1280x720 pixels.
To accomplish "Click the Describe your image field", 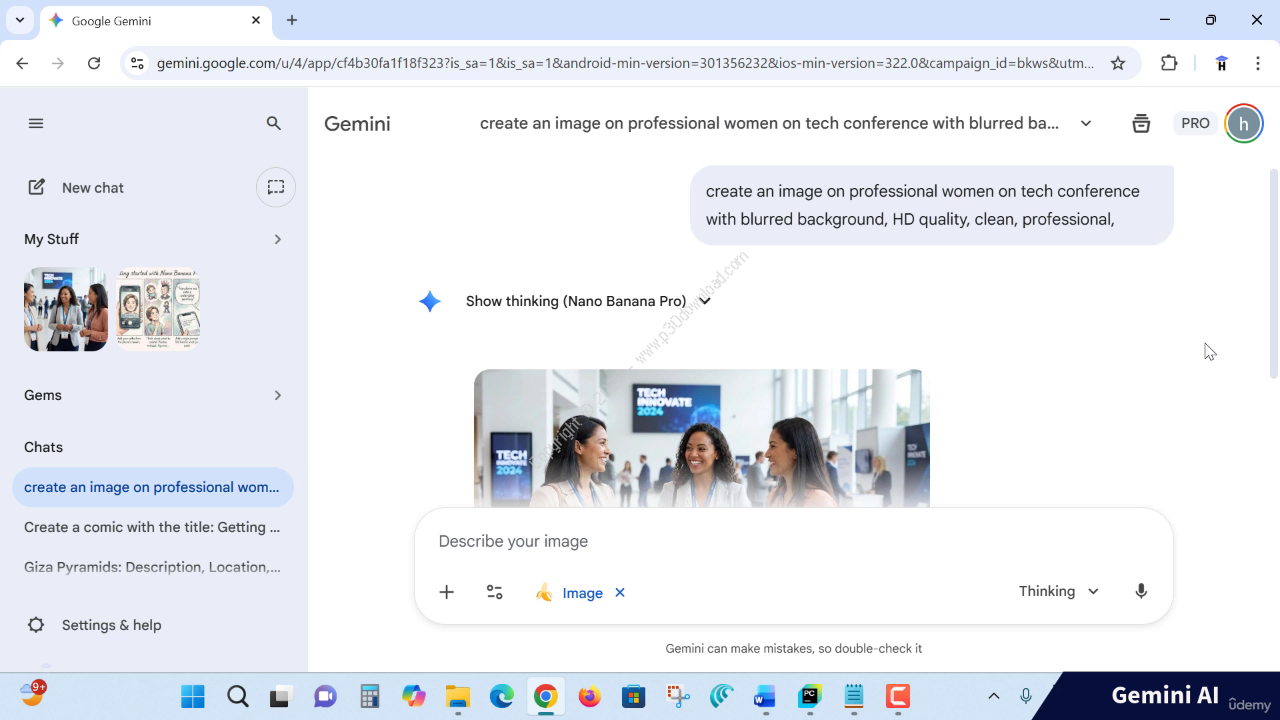I will point(780,541).
